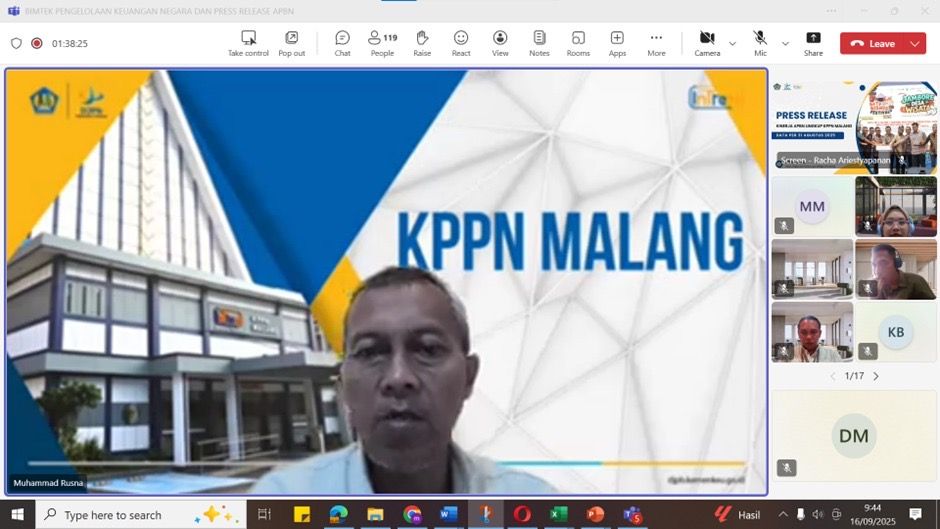Click the shield privacy icon
940x529 pixels.
16,43
